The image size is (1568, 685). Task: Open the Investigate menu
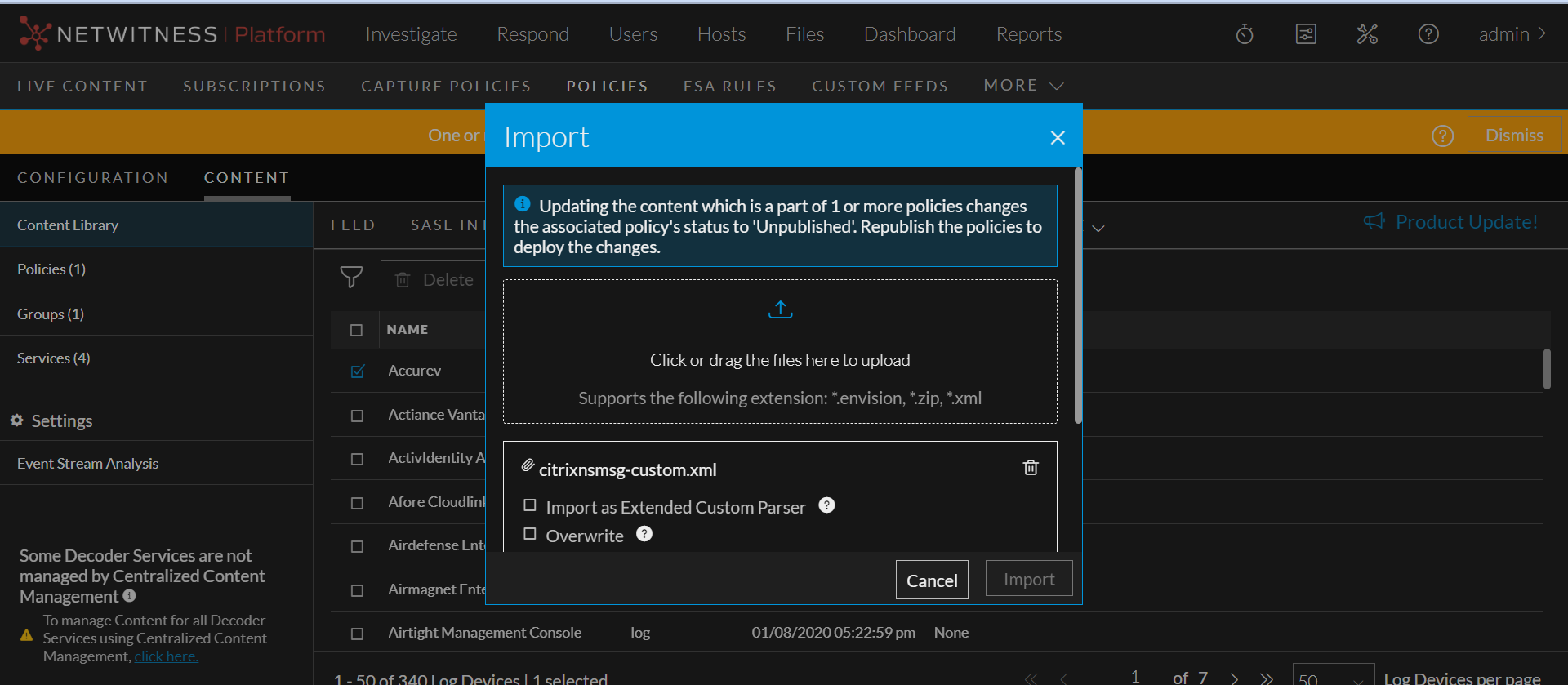pos(411,34)
